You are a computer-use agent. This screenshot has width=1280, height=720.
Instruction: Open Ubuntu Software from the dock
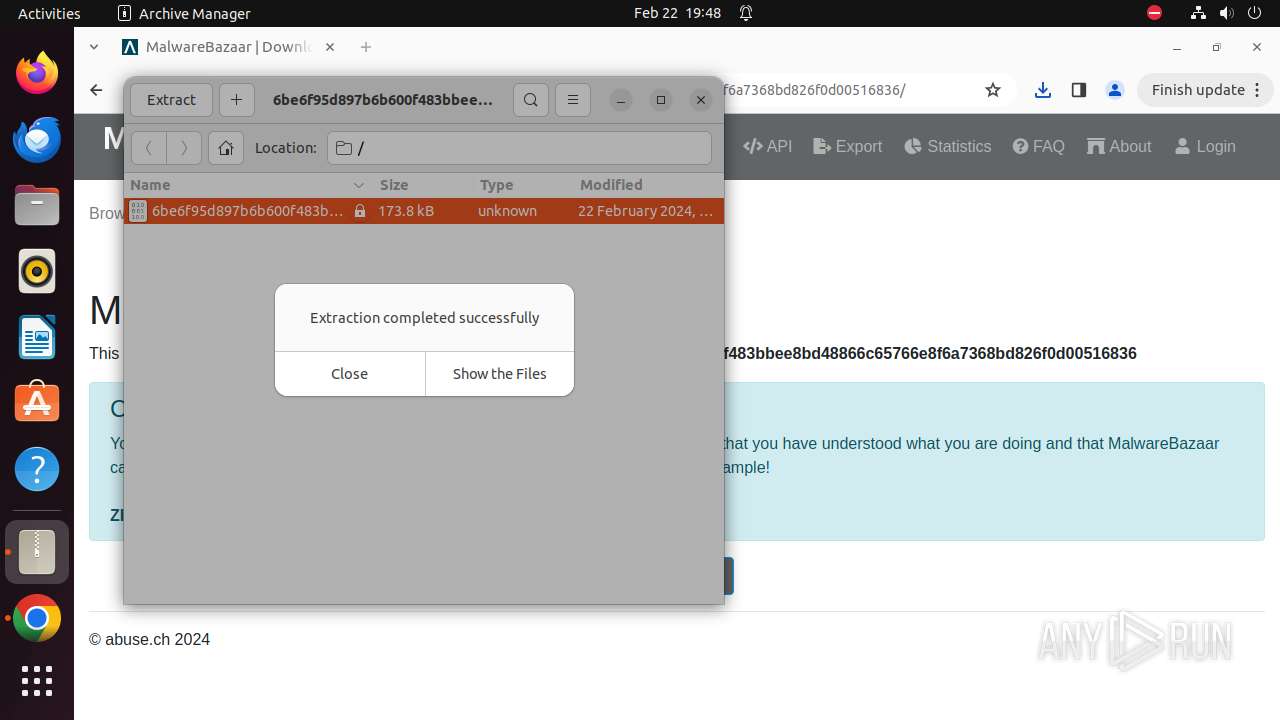37,403
